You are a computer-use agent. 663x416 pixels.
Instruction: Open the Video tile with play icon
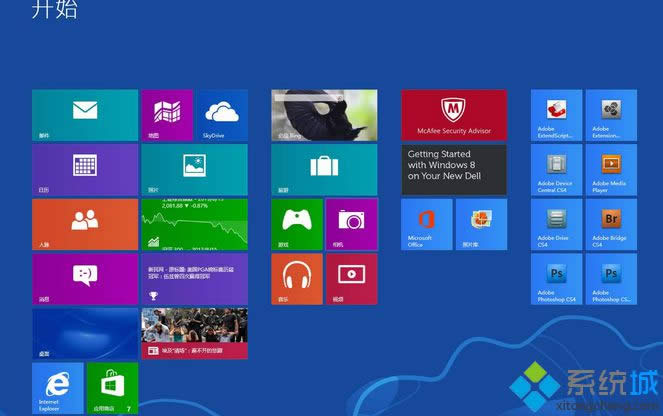352,279
